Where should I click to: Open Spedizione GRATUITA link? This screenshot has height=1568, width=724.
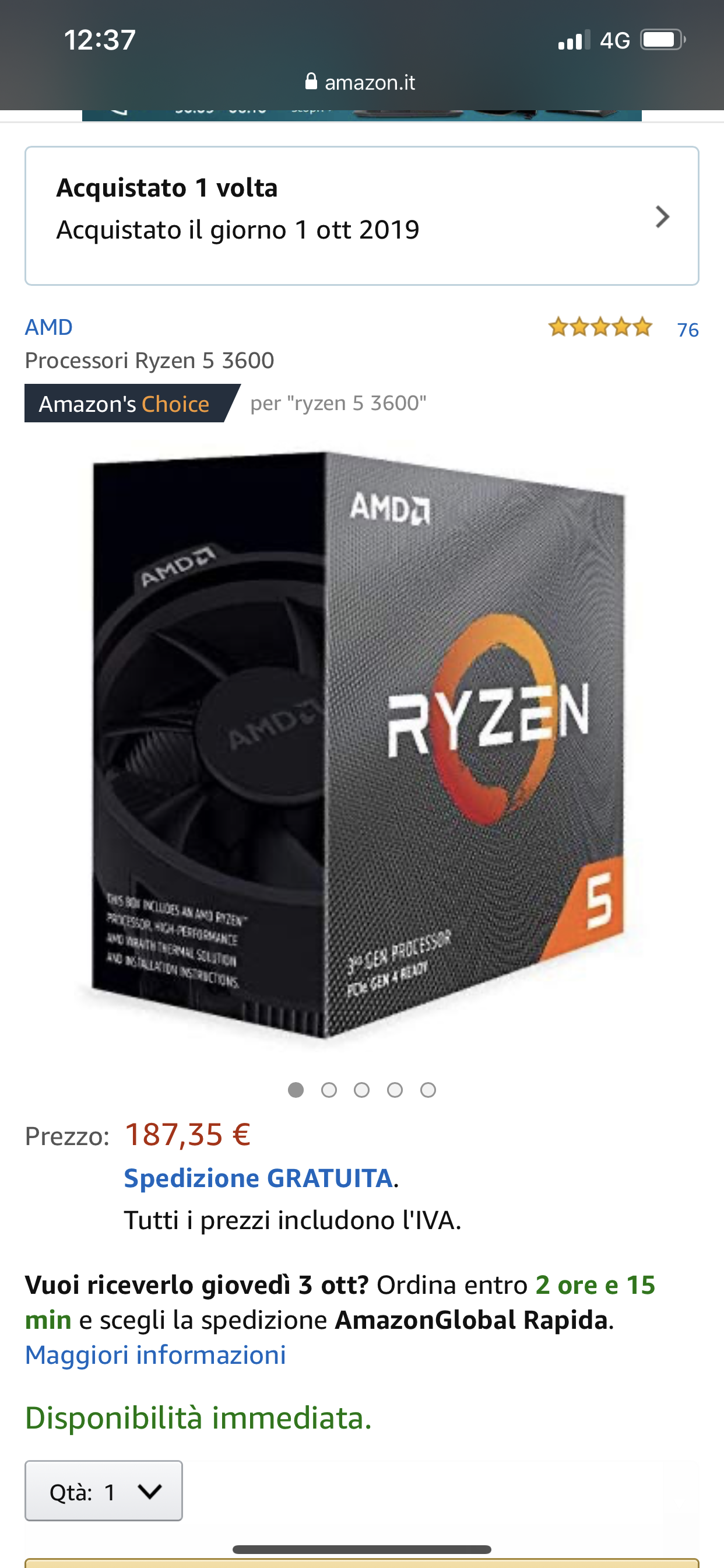259,1178
